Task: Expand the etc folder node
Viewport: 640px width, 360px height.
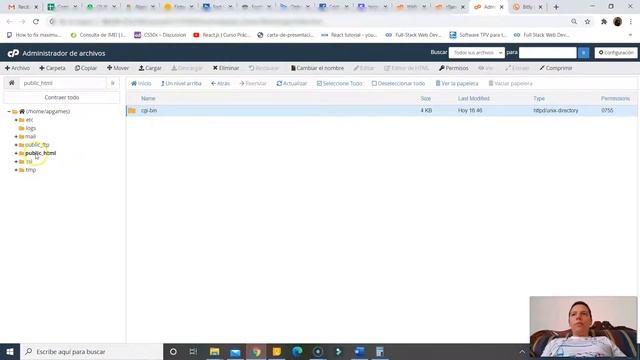Action: pos(16,120)
